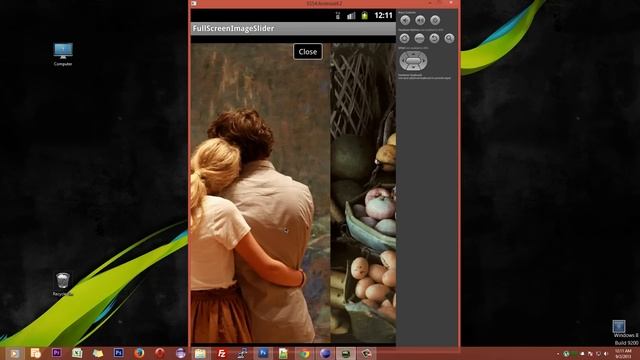The height and width of the screenshot is (360, 640).
Task: Open the Computer desktop icon
Action: point(63,54)
